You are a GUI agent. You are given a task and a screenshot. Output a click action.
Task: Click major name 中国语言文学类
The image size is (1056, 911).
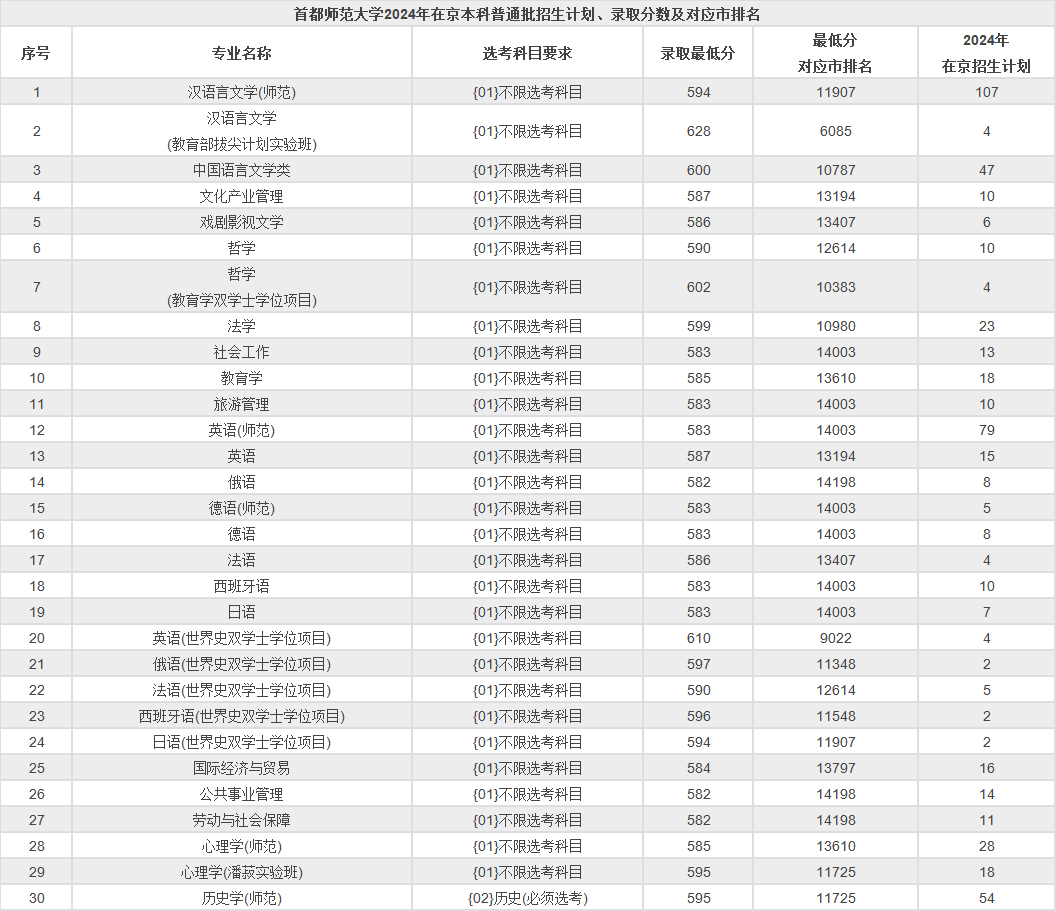[x=242, y=170]
